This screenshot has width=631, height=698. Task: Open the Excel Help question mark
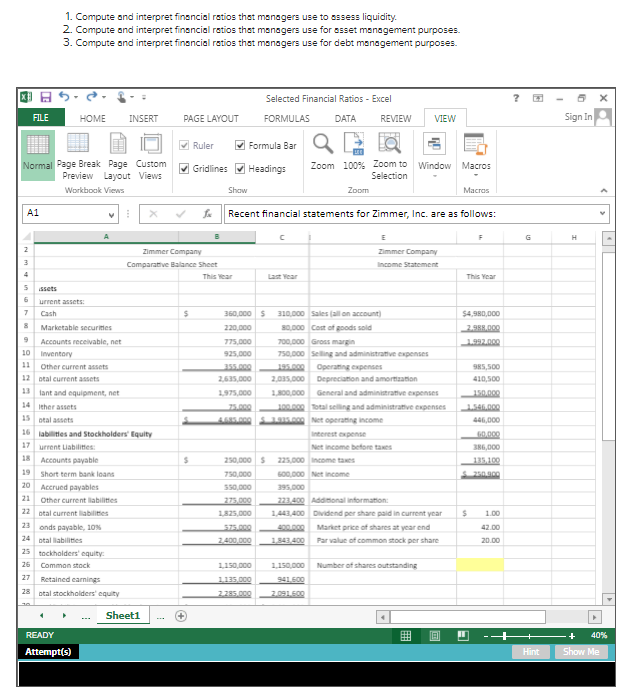point(516,98)
